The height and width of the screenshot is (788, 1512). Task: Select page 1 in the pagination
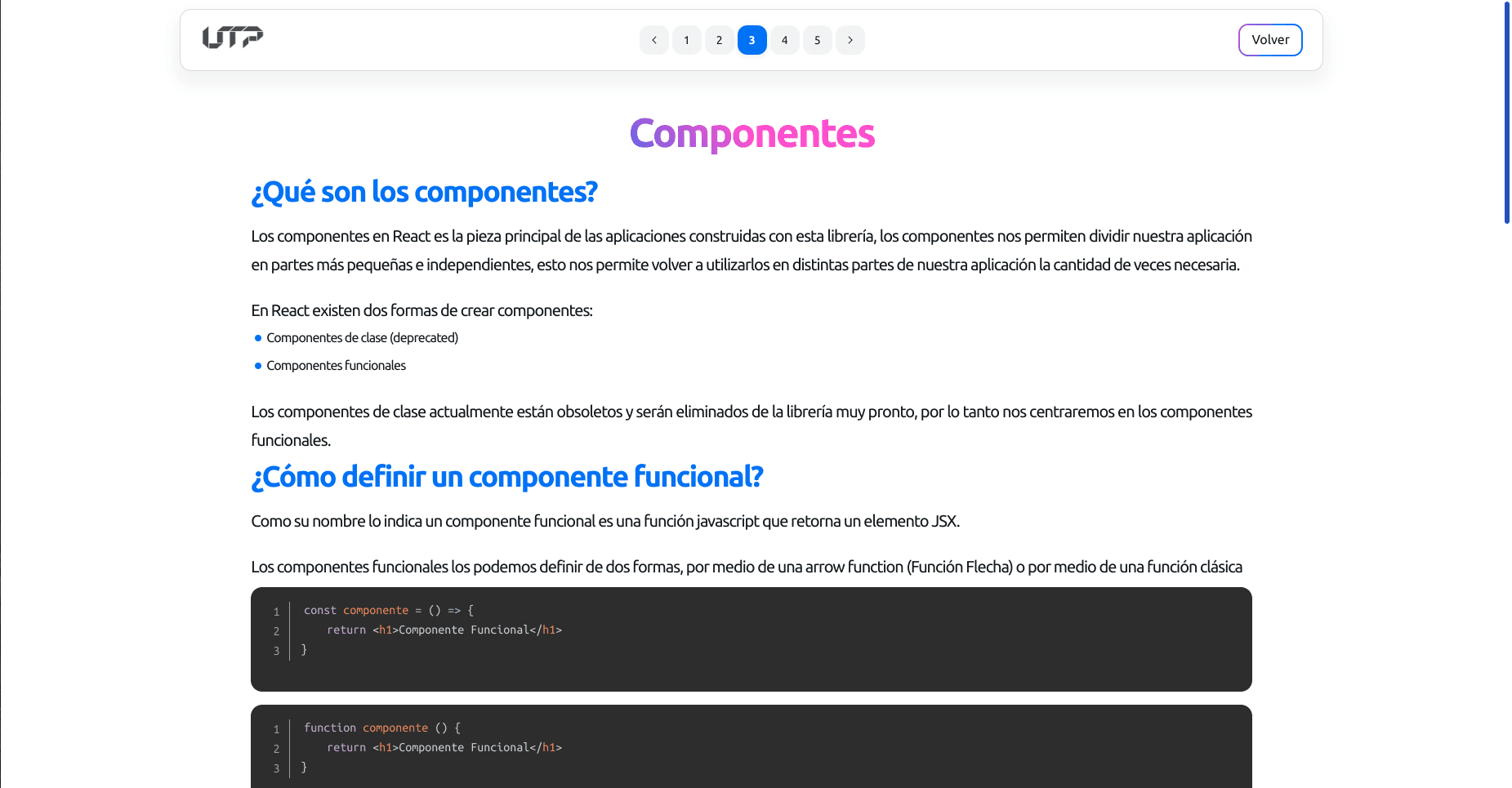[x=686, y=39]
